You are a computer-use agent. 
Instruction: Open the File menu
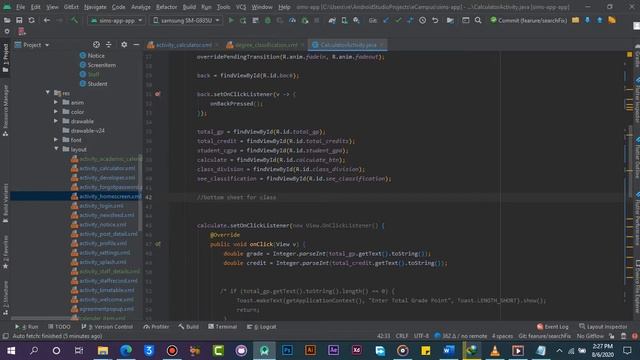tap(20, 7)
